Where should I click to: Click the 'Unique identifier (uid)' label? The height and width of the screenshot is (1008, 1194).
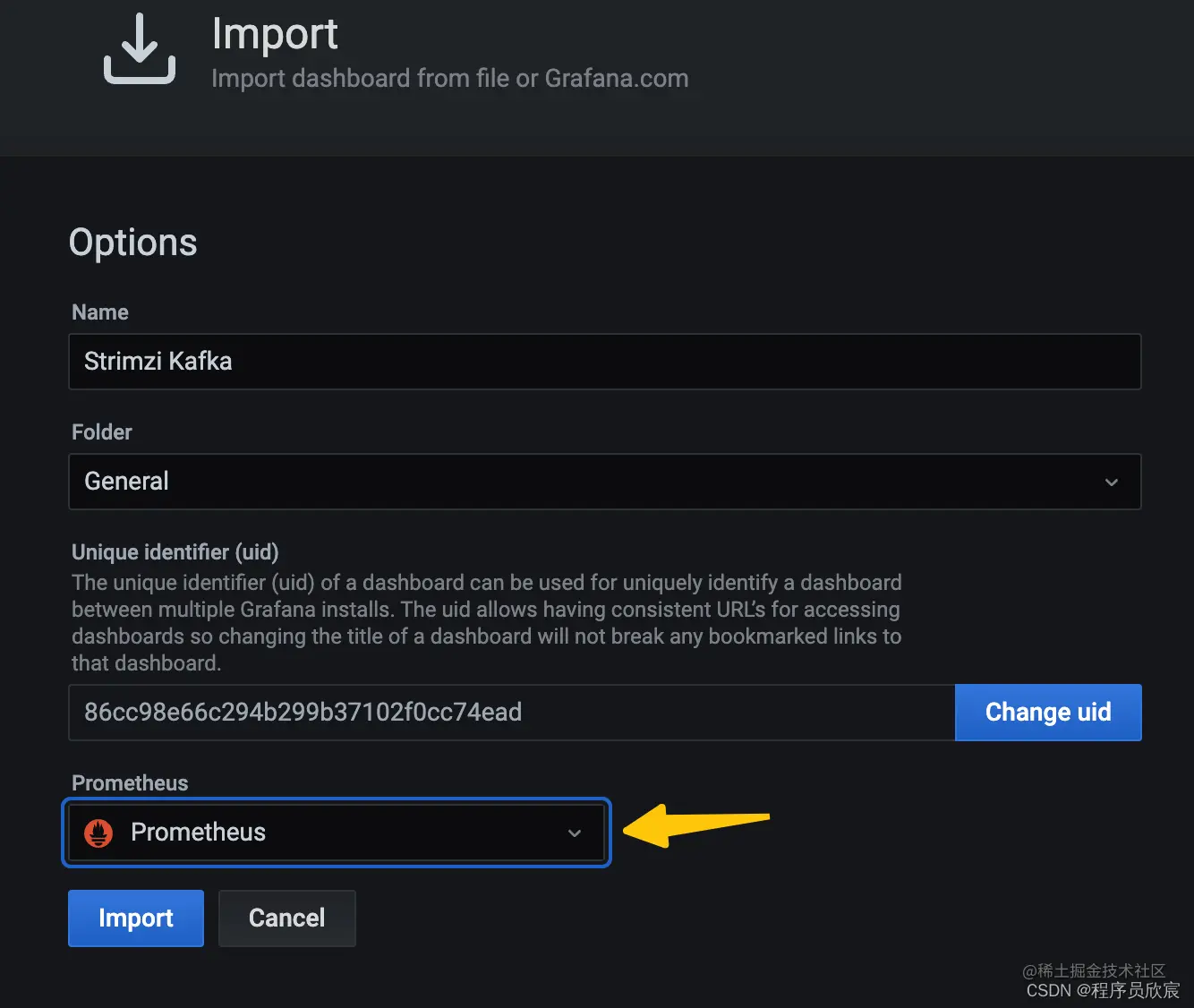(175, 552)
